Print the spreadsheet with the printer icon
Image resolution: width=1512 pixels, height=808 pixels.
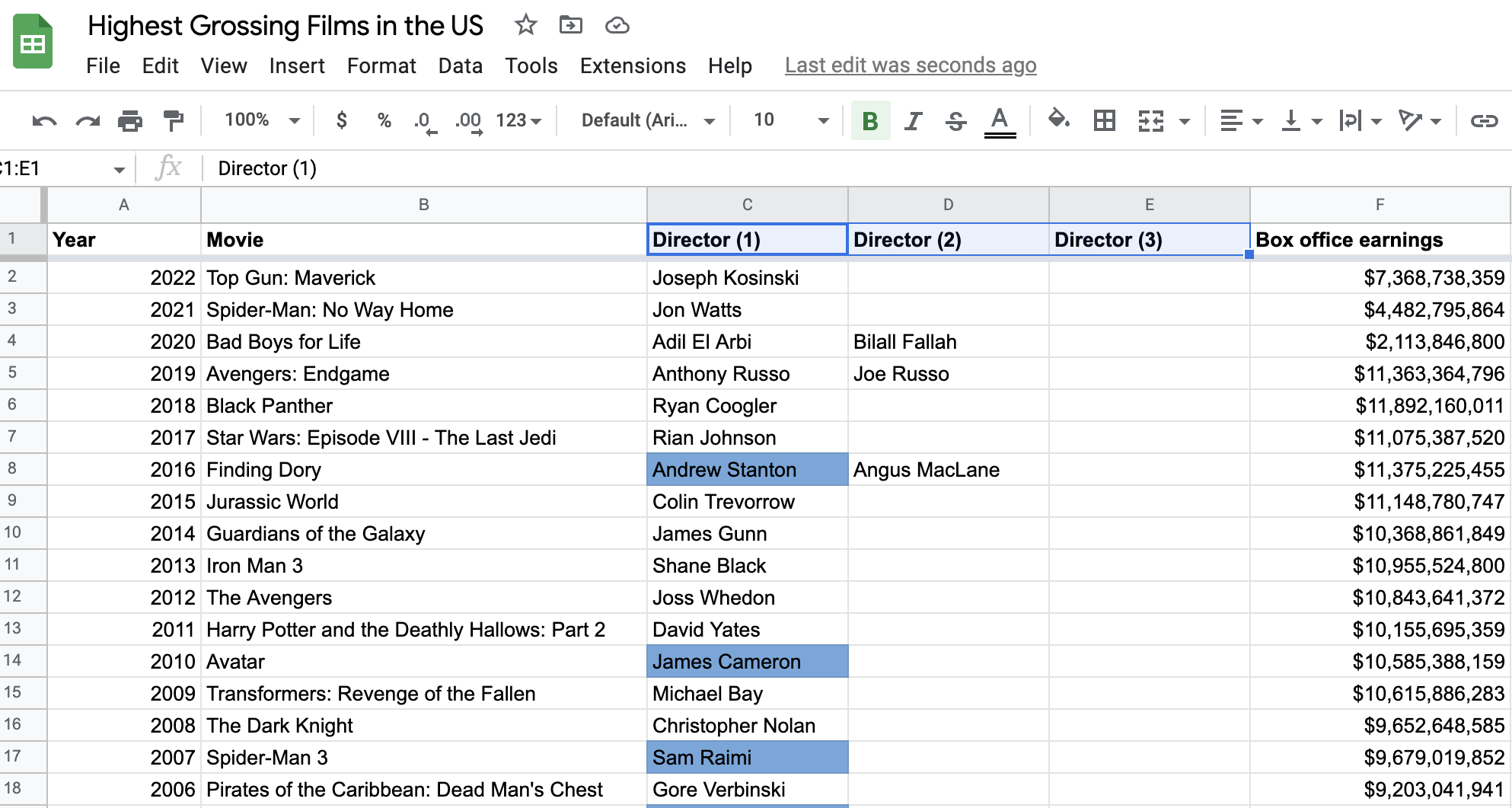point(130,120)
